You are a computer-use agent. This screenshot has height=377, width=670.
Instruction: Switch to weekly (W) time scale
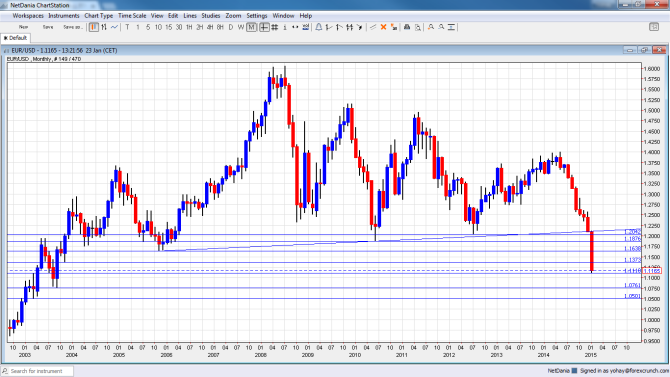[x=241, y=27]
